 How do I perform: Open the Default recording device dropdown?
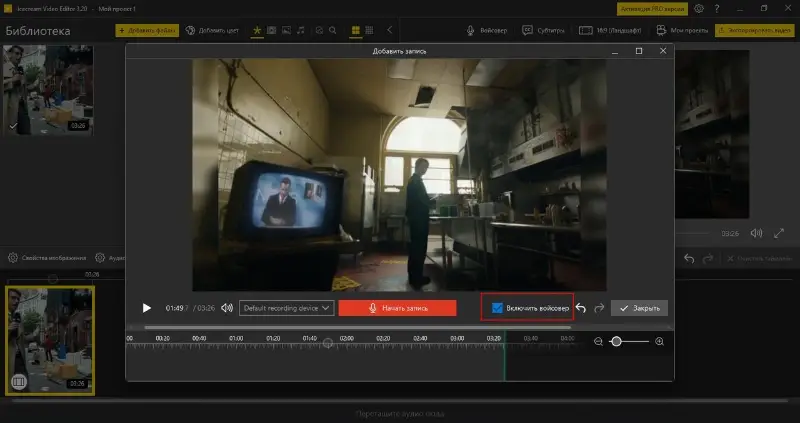coord(287,308)
